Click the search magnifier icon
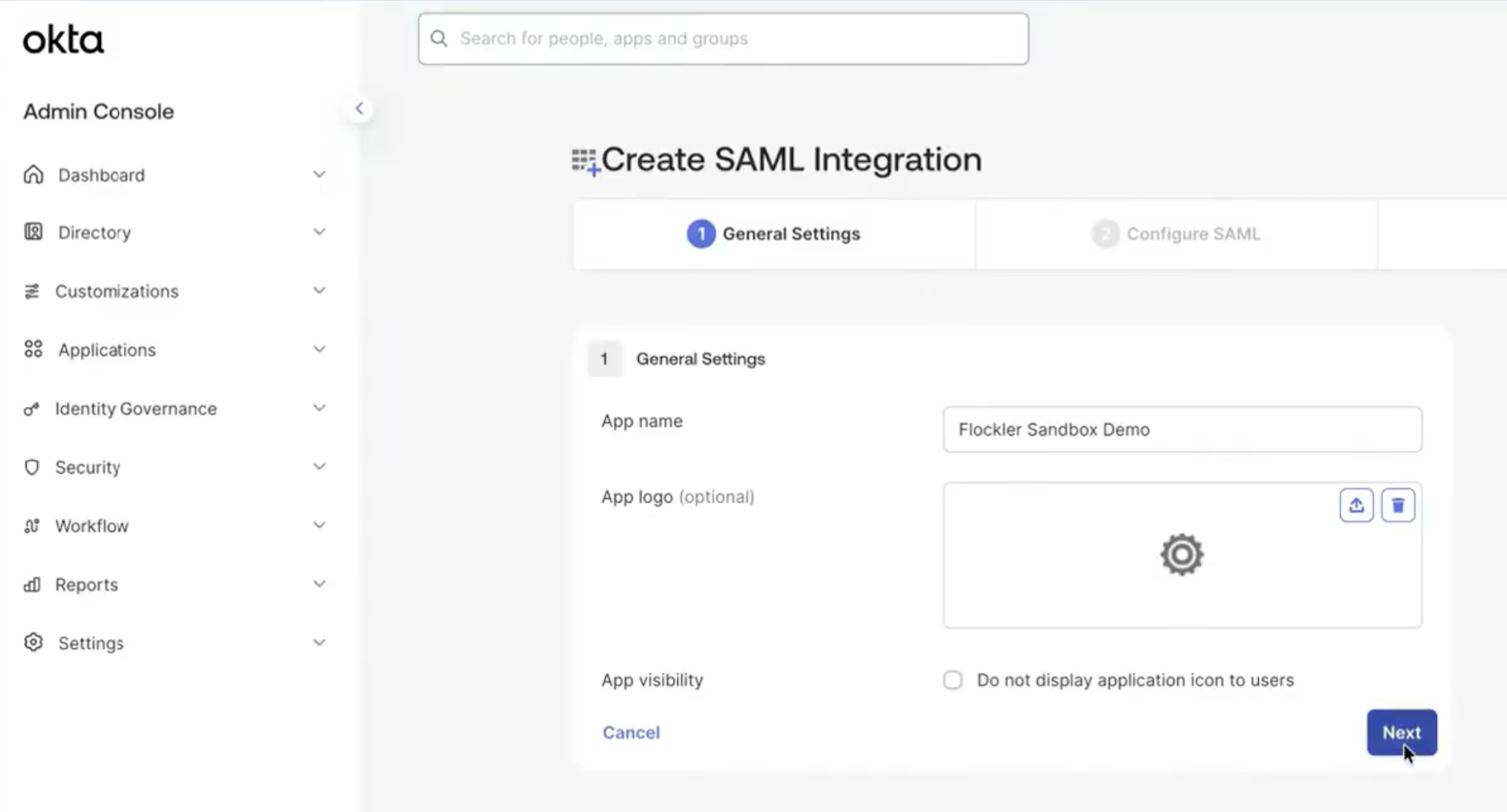The width and height of the screenshot is (1507, 812). point(439,39)
